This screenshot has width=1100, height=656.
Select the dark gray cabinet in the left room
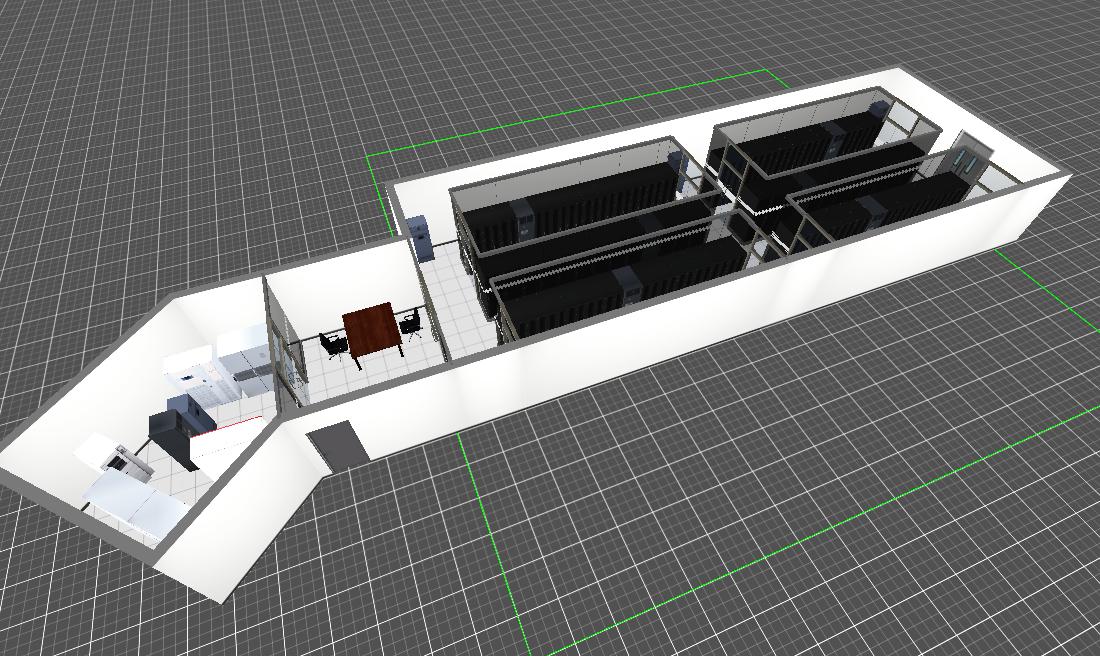[169, 430]
